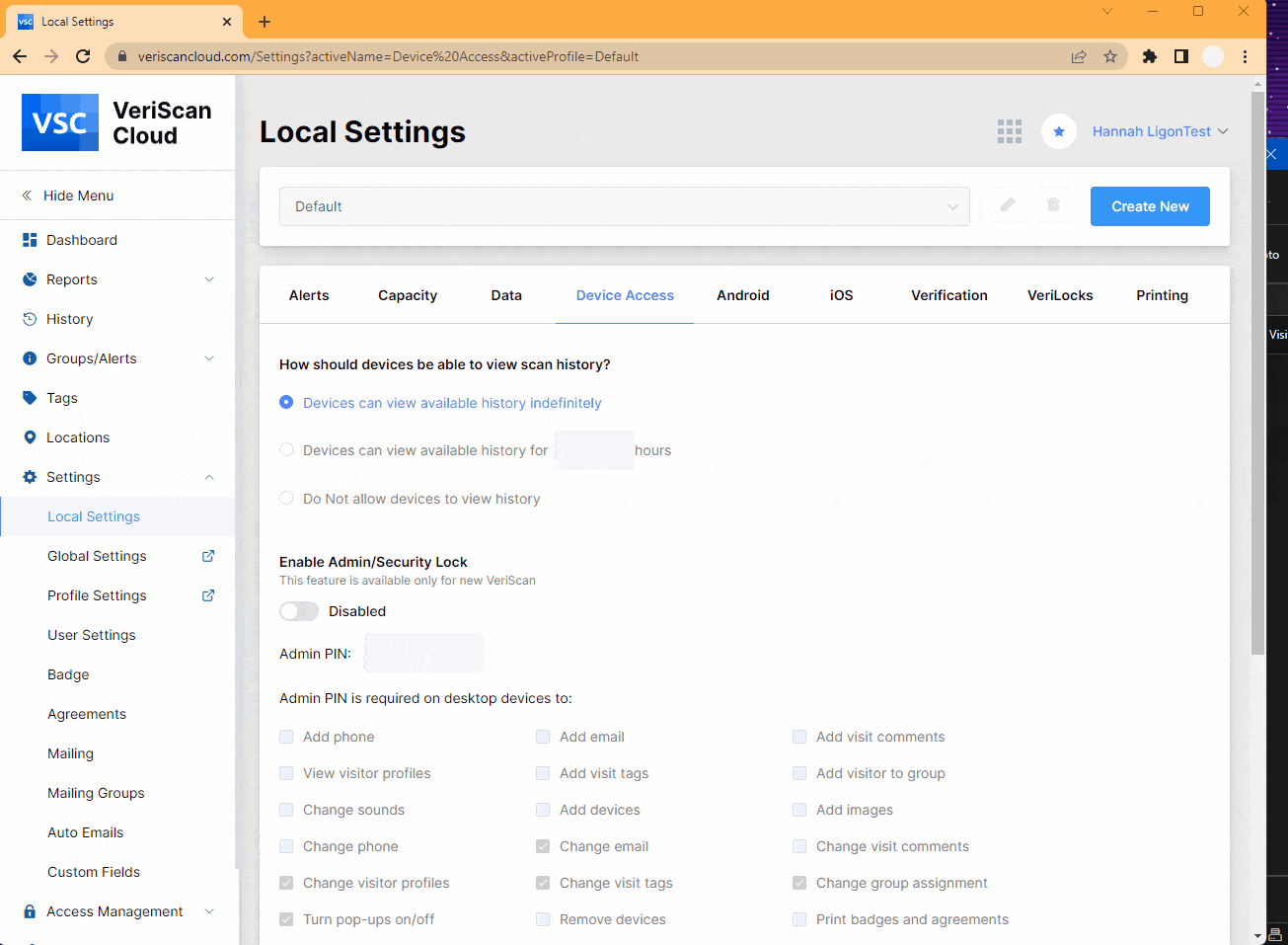Click the history hours input field
Image resolution: width=1288 pixels, height=945 pixels.
click(594, 450)
